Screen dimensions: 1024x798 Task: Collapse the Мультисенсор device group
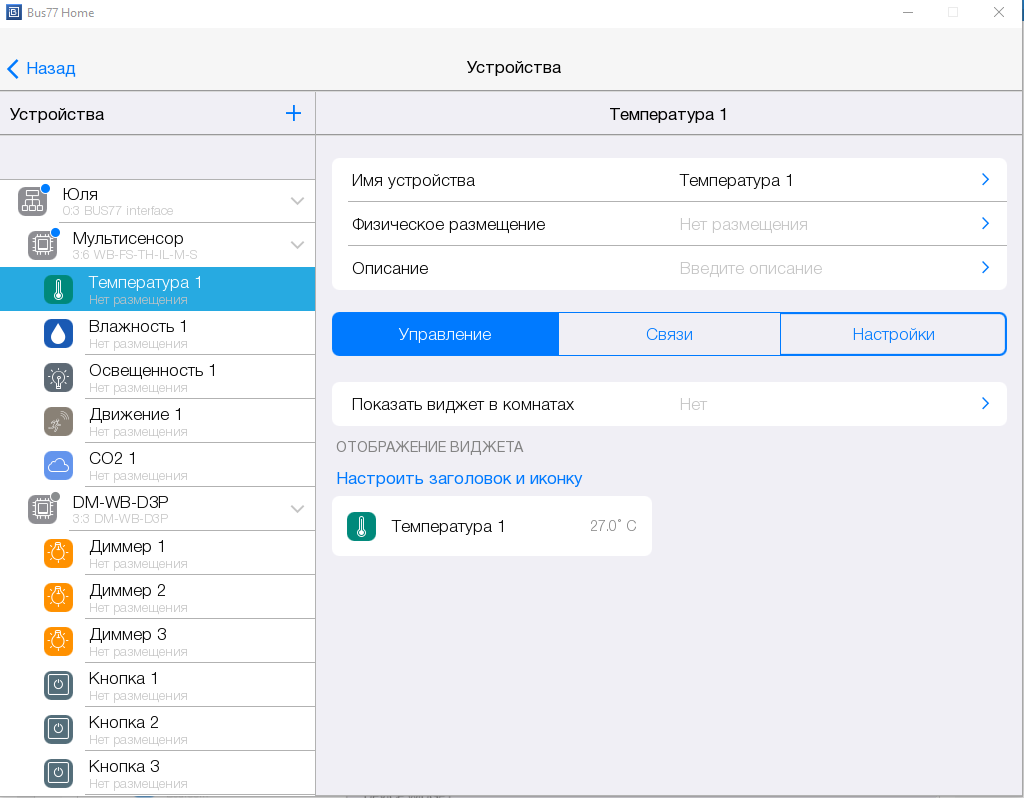point(297,245)
